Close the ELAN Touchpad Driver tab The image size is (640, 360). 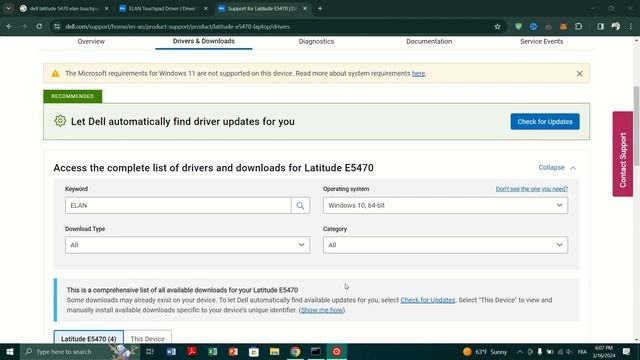pyautogui.click(x=206, y=9)
